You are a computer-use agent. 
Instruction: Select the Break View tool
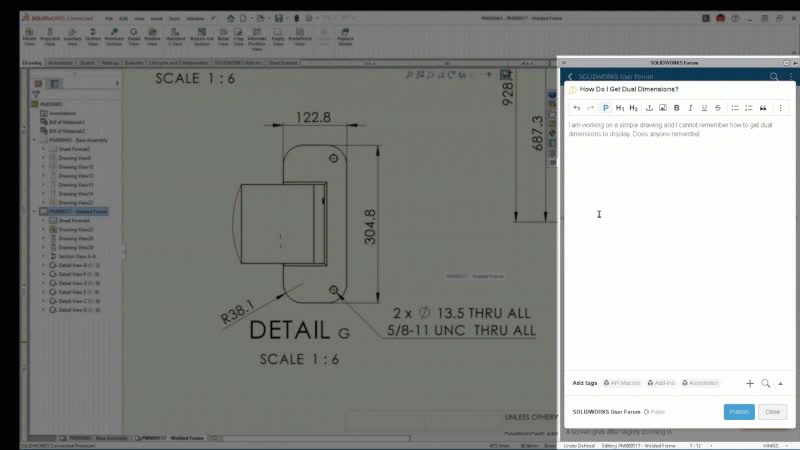click(x=223, y=37)
